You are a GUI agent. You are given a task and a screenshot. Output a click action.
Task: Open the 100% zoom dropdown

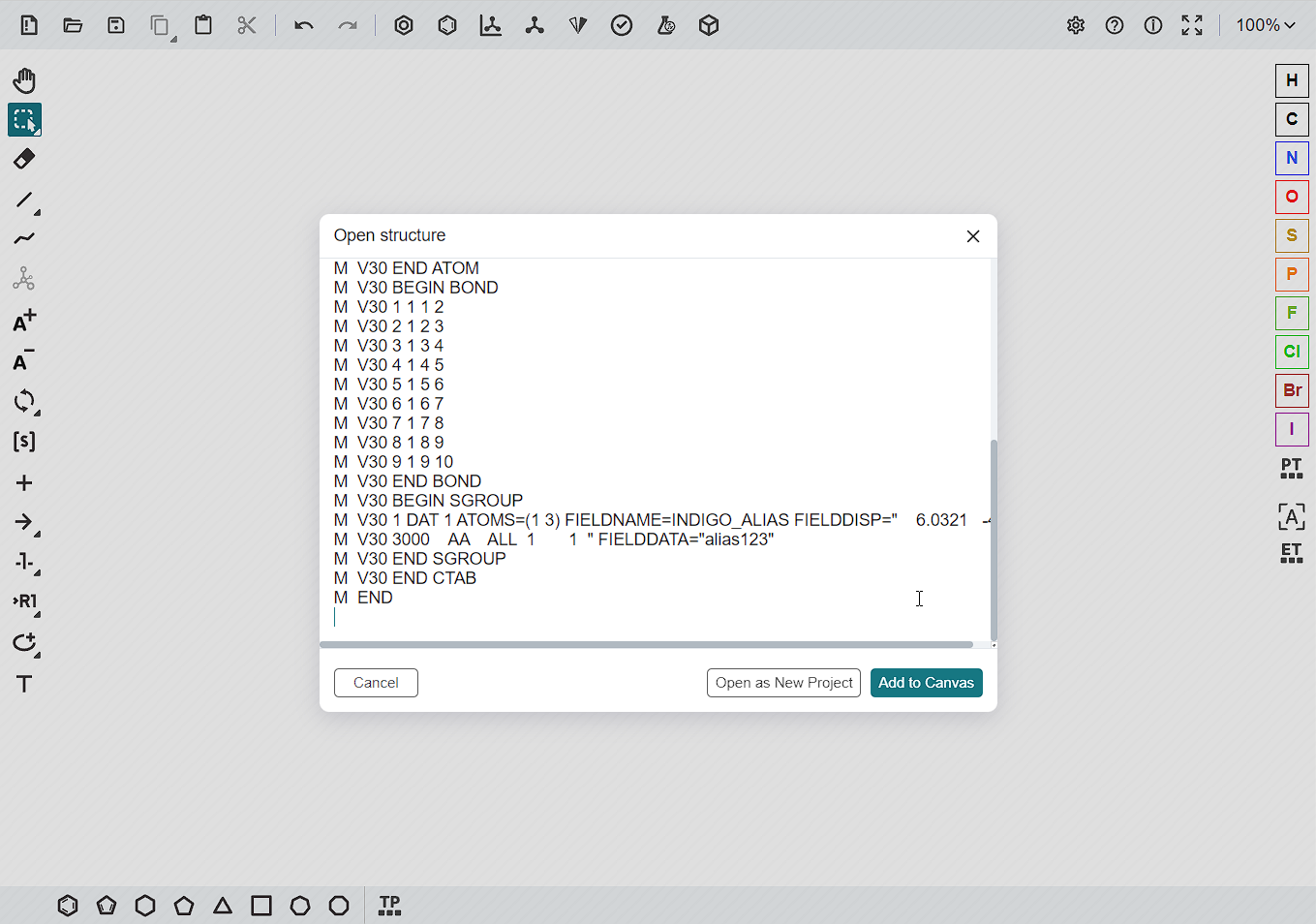click(1265, 25)
